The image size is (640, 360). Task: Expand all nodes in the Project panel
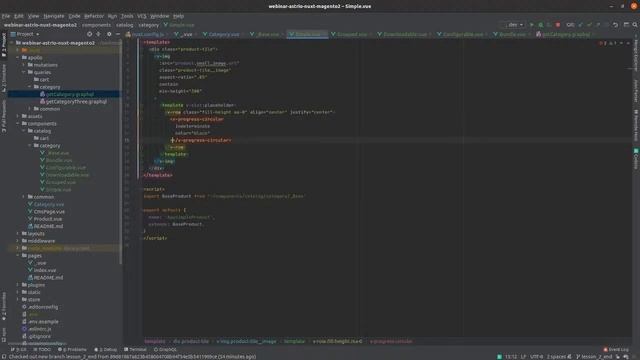click(98, 34)
